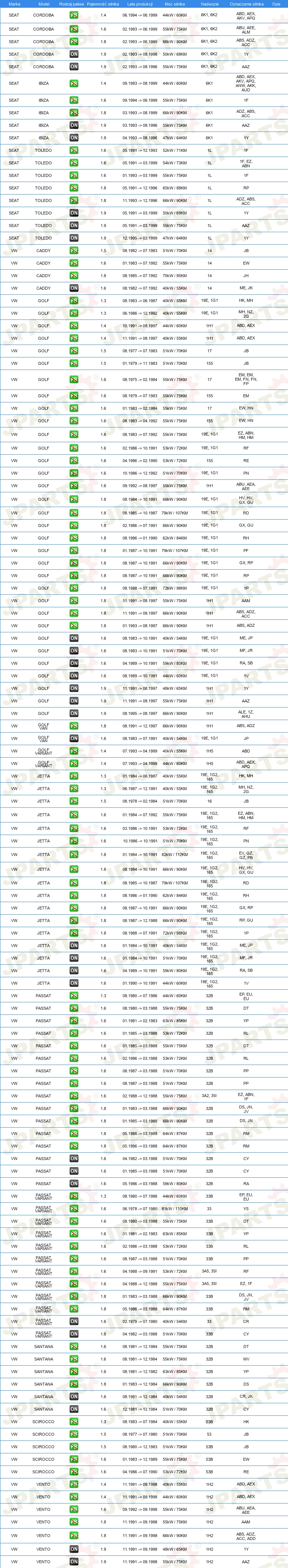Click petrol icon in GOLF 1.8 RH row
288x1568 pixels.
[x=74, y=538]
